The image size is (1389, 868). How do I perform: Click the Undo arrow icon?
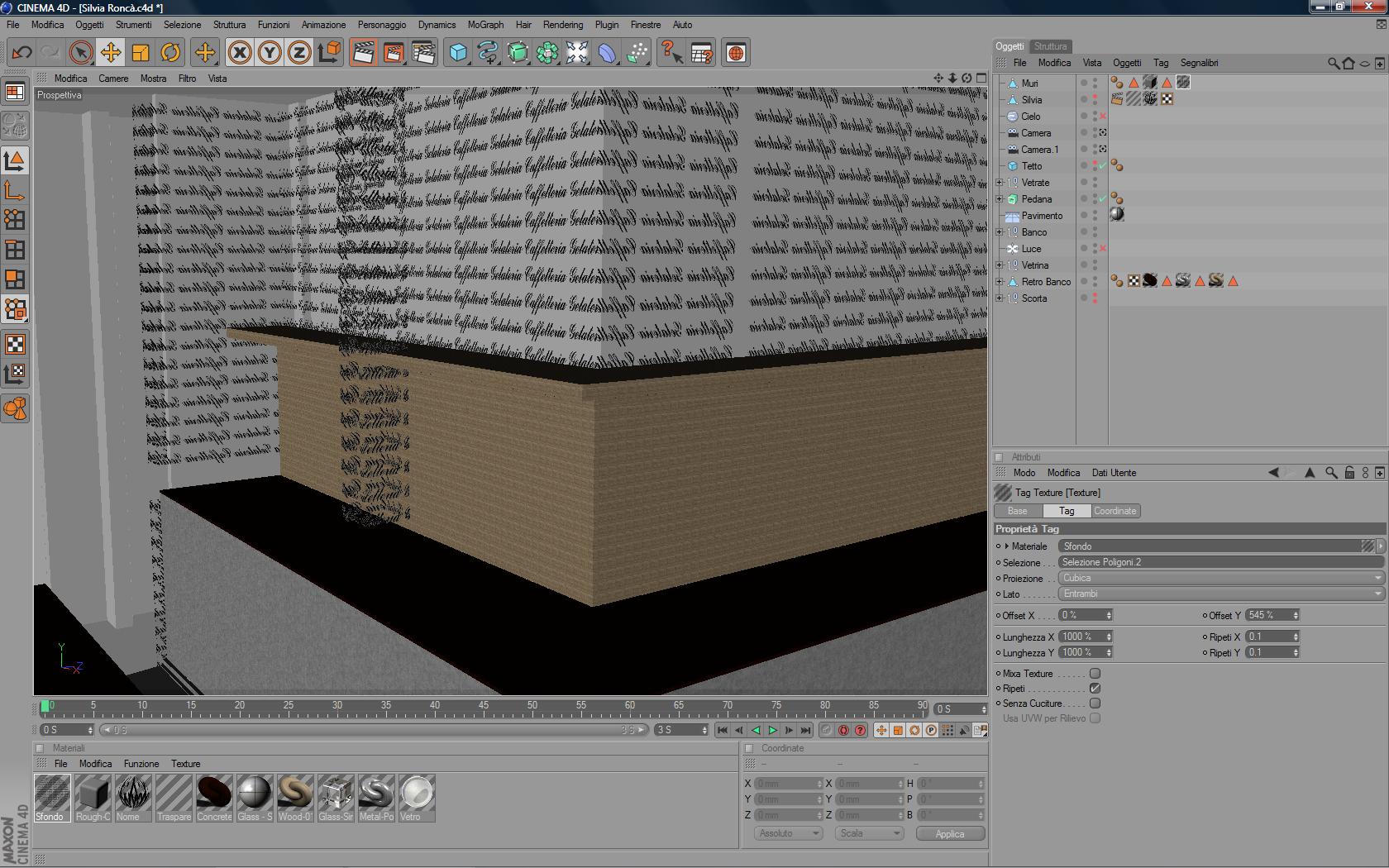click(21, 53)
